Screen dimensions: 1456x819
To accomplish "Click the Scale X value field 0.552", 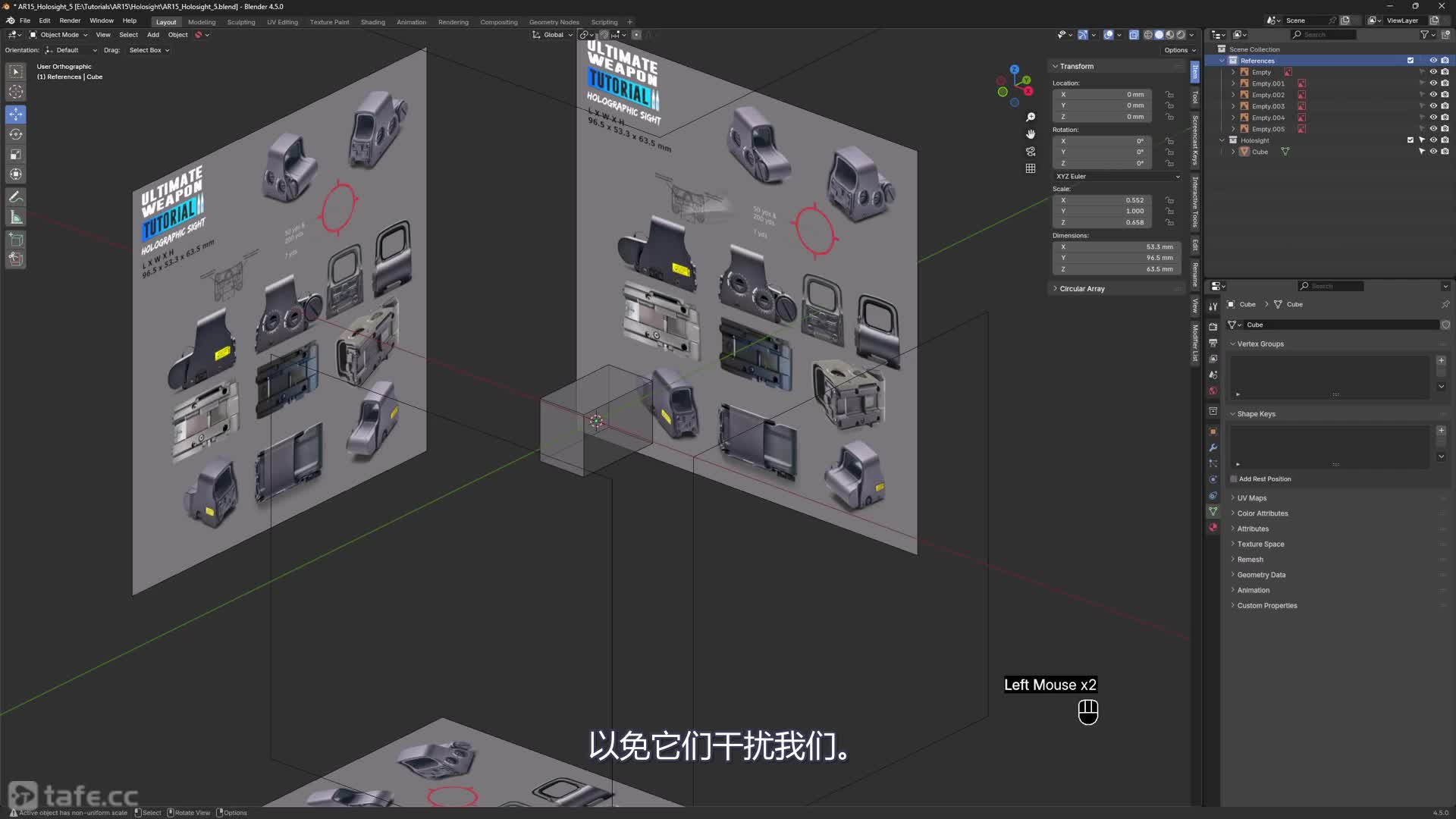I will [x=1103, y=200].
